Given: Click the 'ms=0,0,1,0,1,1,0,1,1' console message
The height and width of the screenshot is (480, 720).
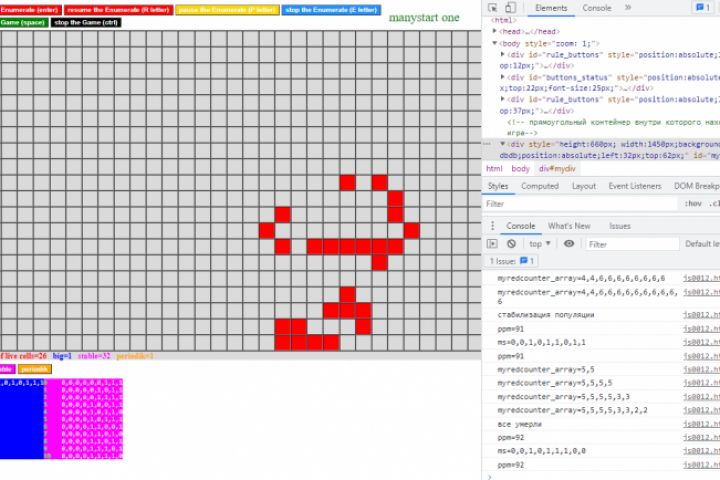Looking at the screenshot, I should coord(541,342).
